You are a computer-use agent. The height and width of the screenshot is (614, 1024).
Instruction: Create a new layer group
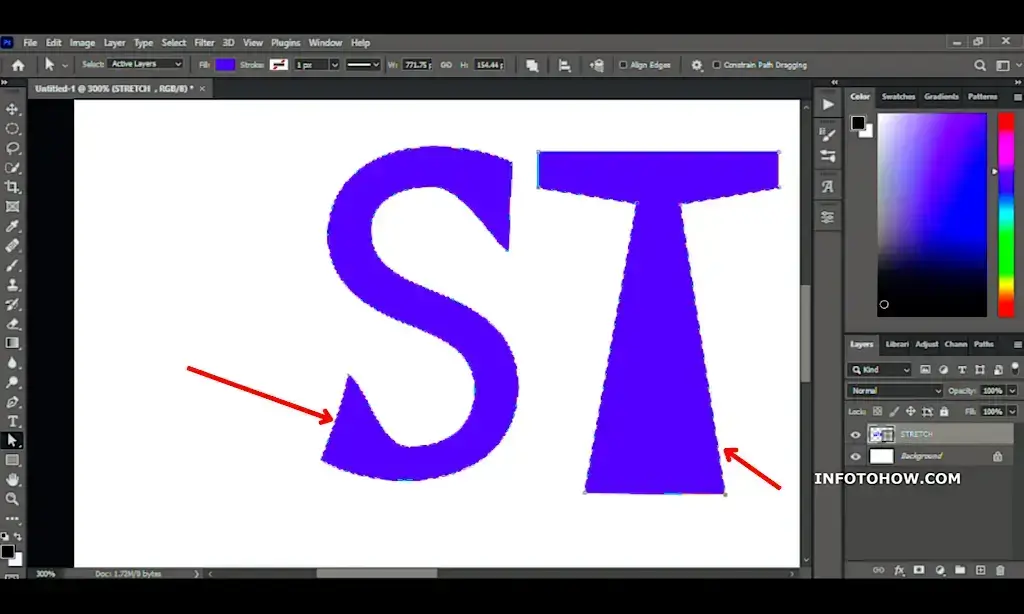point(959,570)
